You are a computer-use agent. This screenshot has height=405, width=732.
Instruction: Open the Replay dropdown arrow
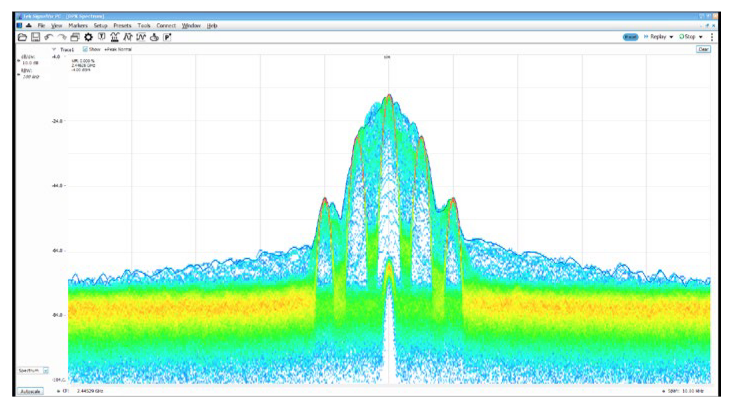[x=671, y=37]
